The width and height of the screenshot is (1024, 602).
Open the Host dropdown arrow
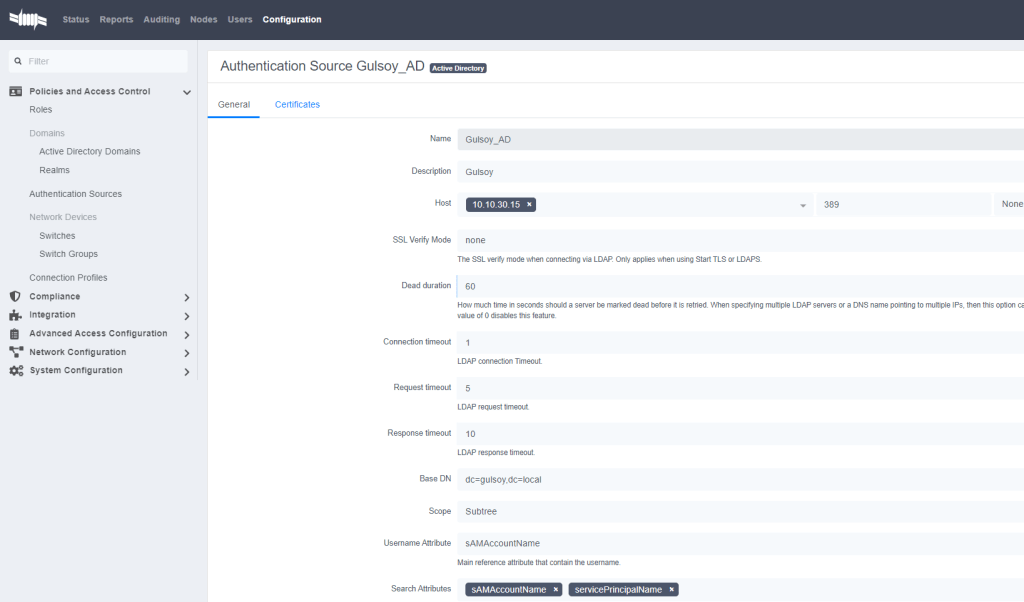point(803,205)
